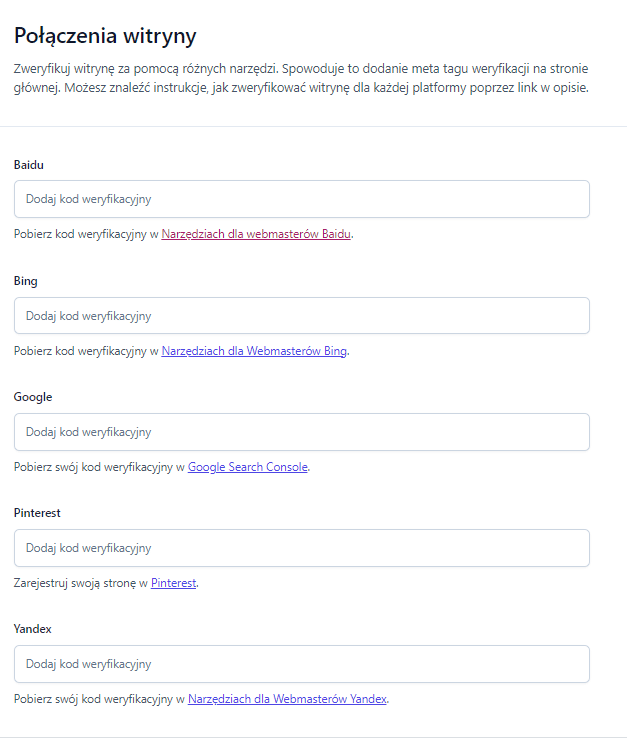The width and height of the screenshot is (627, 738).
Task: Click the Pinterest field label
Action: tap(37, 513)
